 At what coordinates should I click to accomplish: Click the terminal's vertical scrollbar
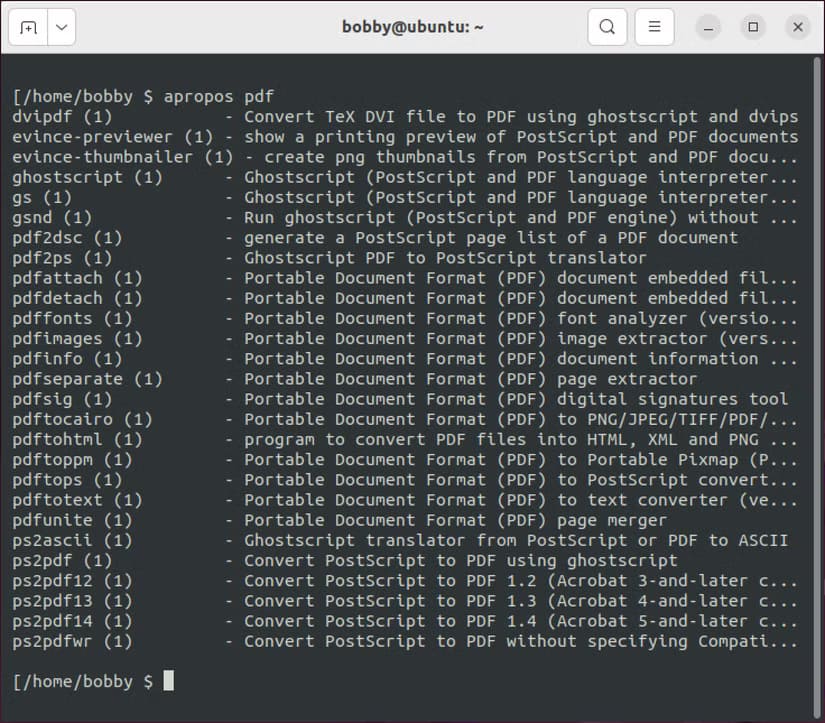pos(817,387)
